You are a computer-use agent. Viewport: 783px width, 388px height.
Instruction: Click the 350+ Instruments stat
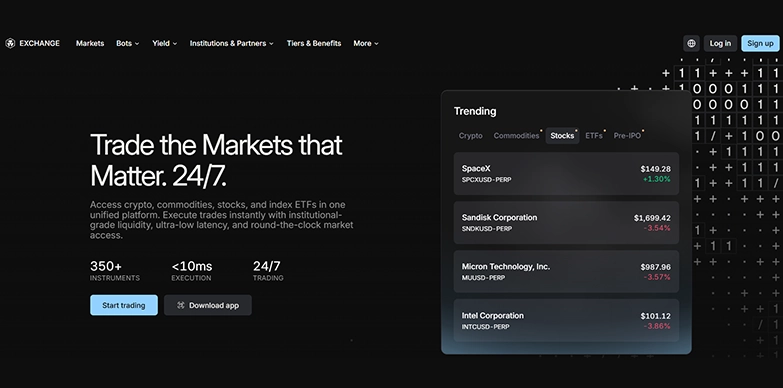tap(115, 271)
